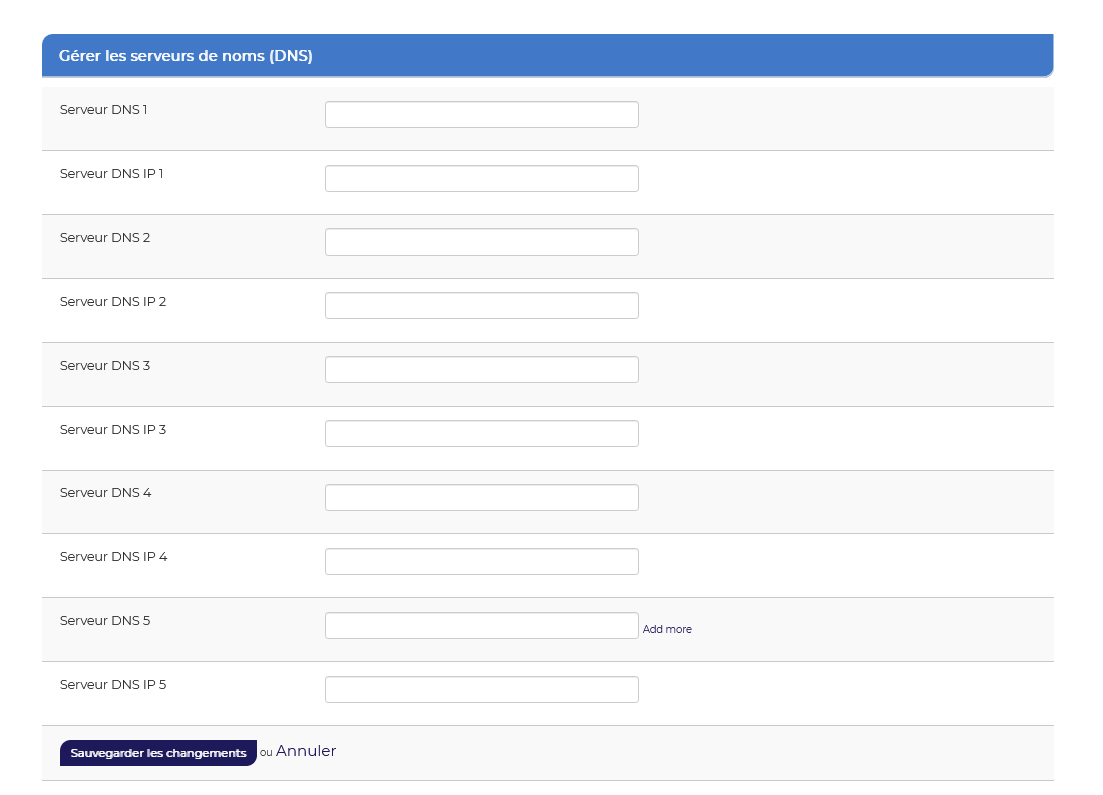Click the label text "Serveur DNS 3"
The width and height of the screenshot is (1103, 795).
pyautogui.click(x=105, y=366)
